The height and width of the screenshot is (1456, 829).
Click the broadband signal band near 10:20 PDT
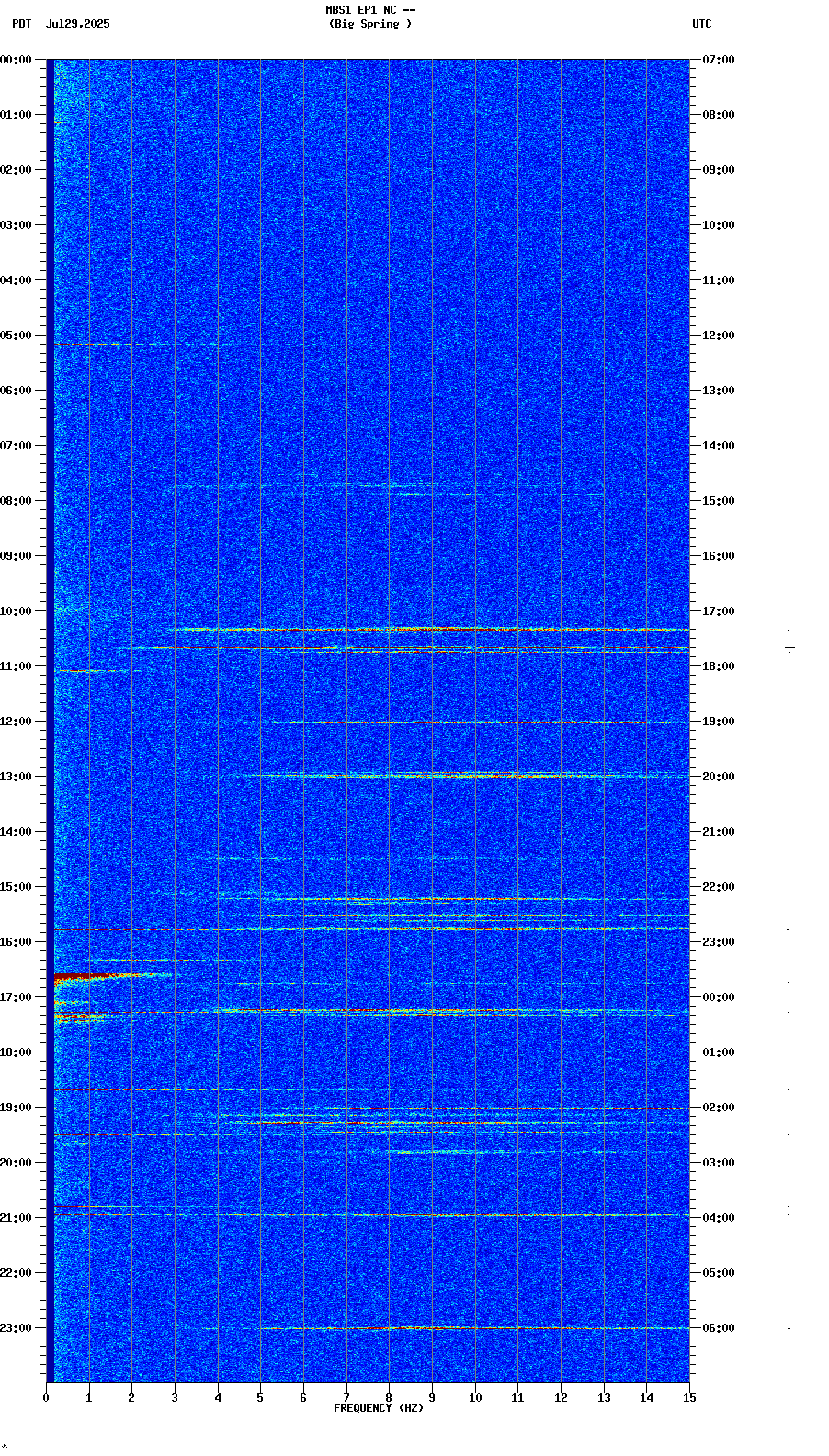(429, 630)
